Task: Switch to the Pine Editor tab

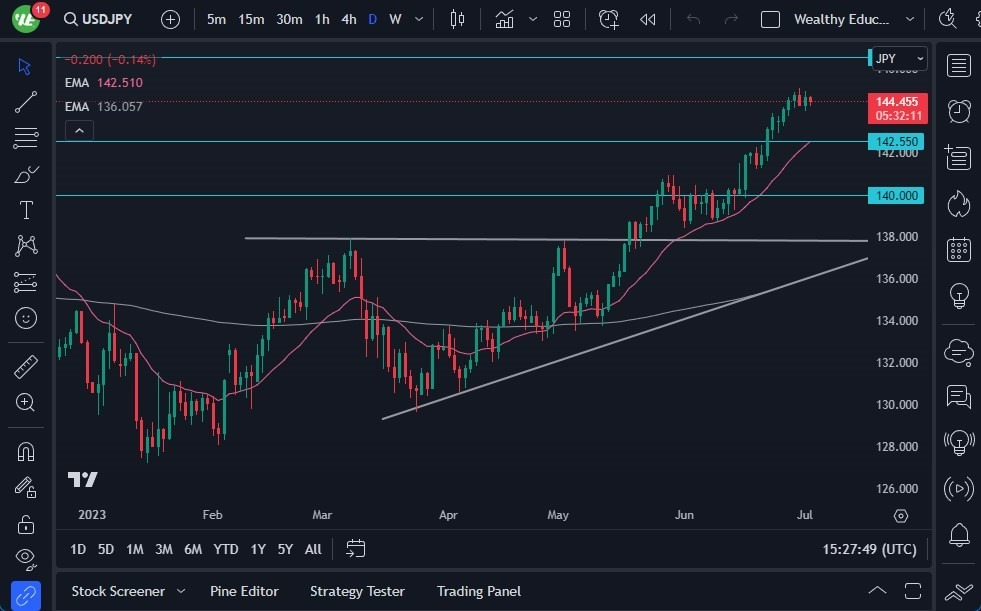Action: point(244,591)
